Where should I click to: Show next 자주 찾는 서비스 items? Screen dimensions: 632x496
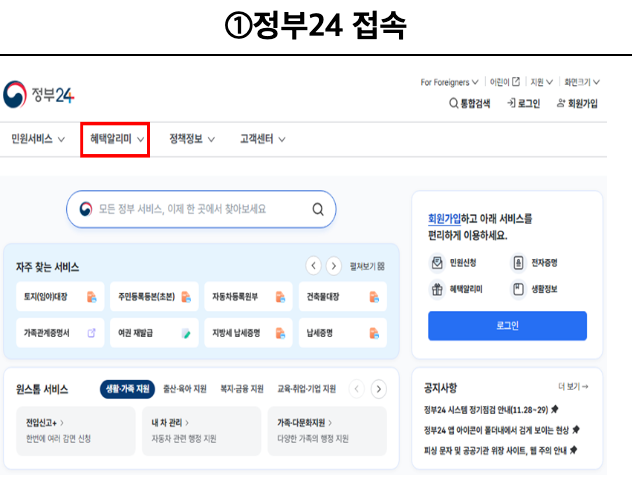tap(334, 266)
